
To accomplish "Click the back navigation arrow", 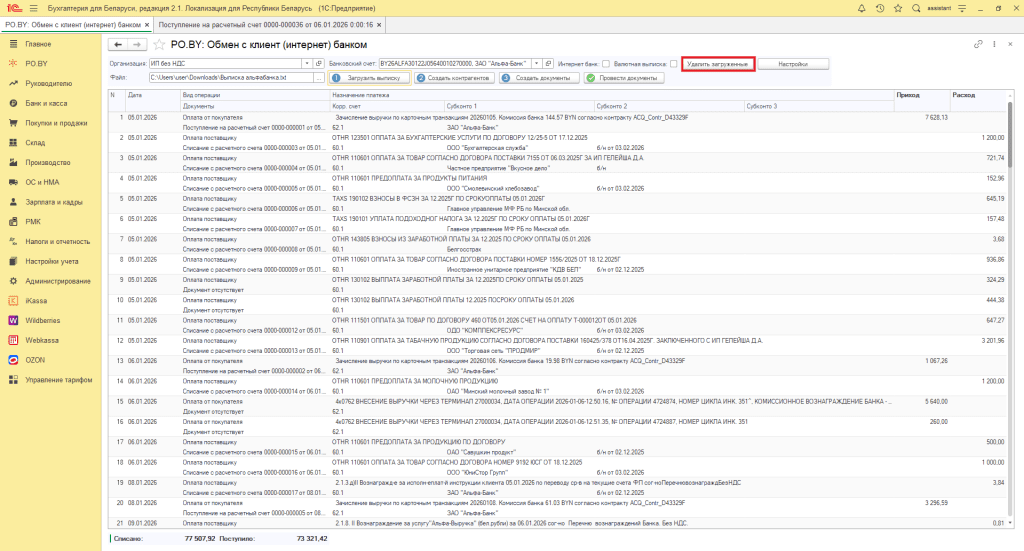I will (118, 45).
